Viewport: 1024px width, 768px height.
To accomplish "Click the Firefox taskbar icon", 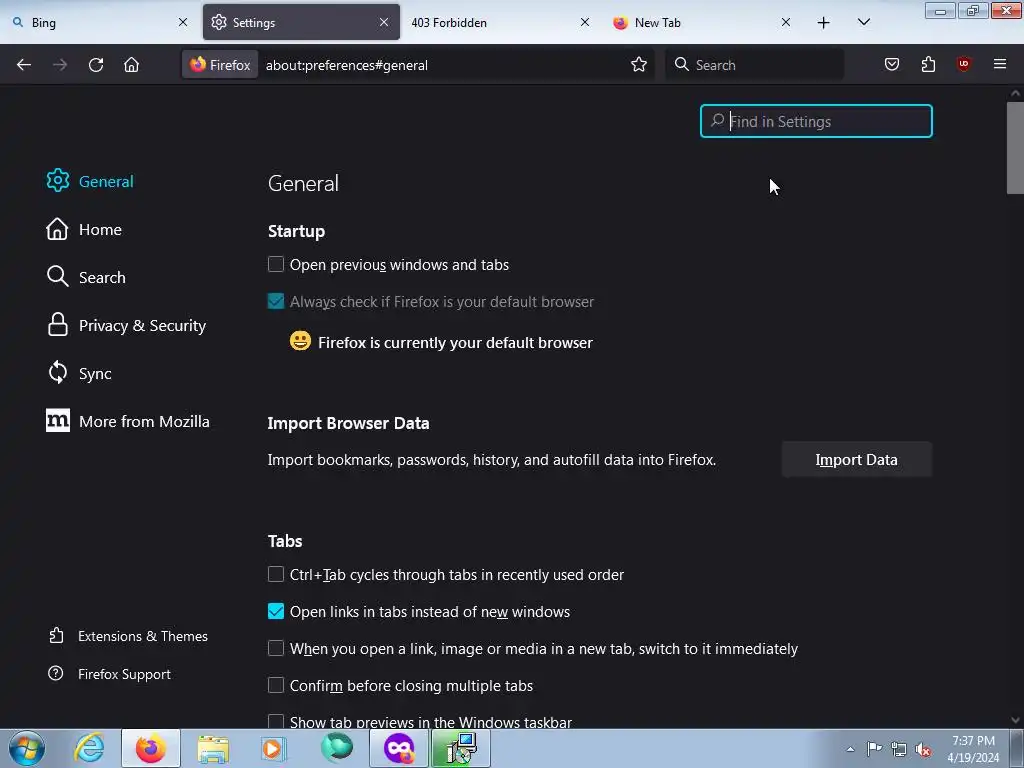I will [x=151, y=748].
